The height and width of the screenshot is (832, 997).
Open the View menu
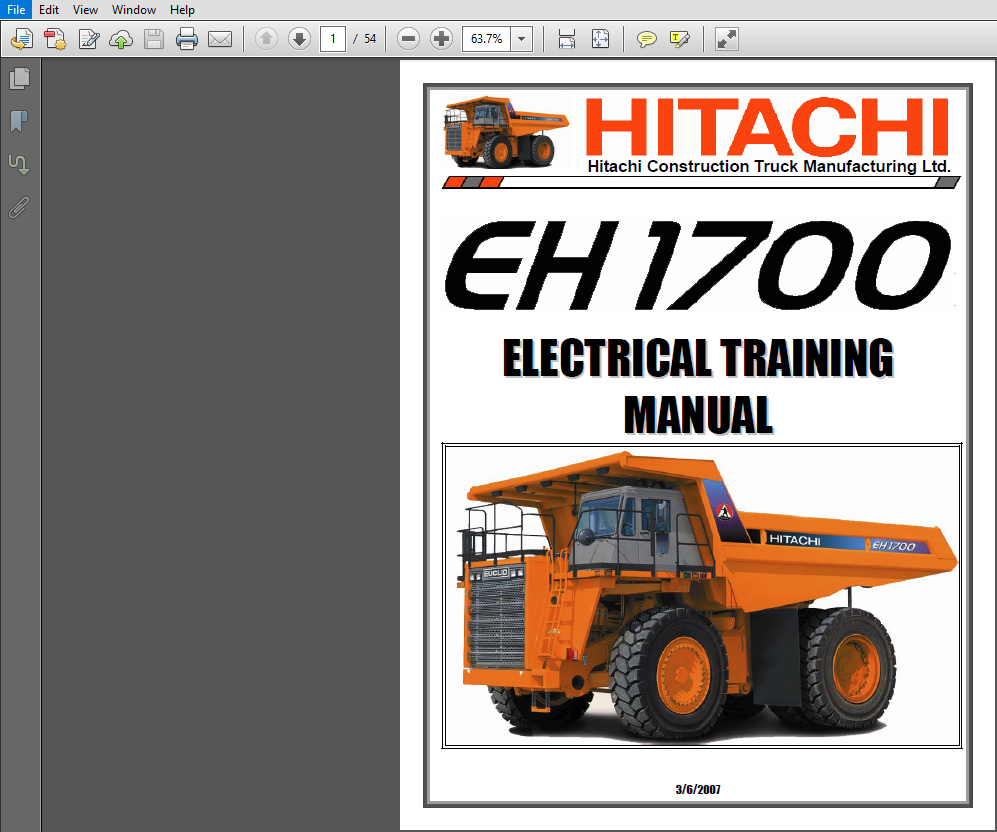click(x=85, y=10)
